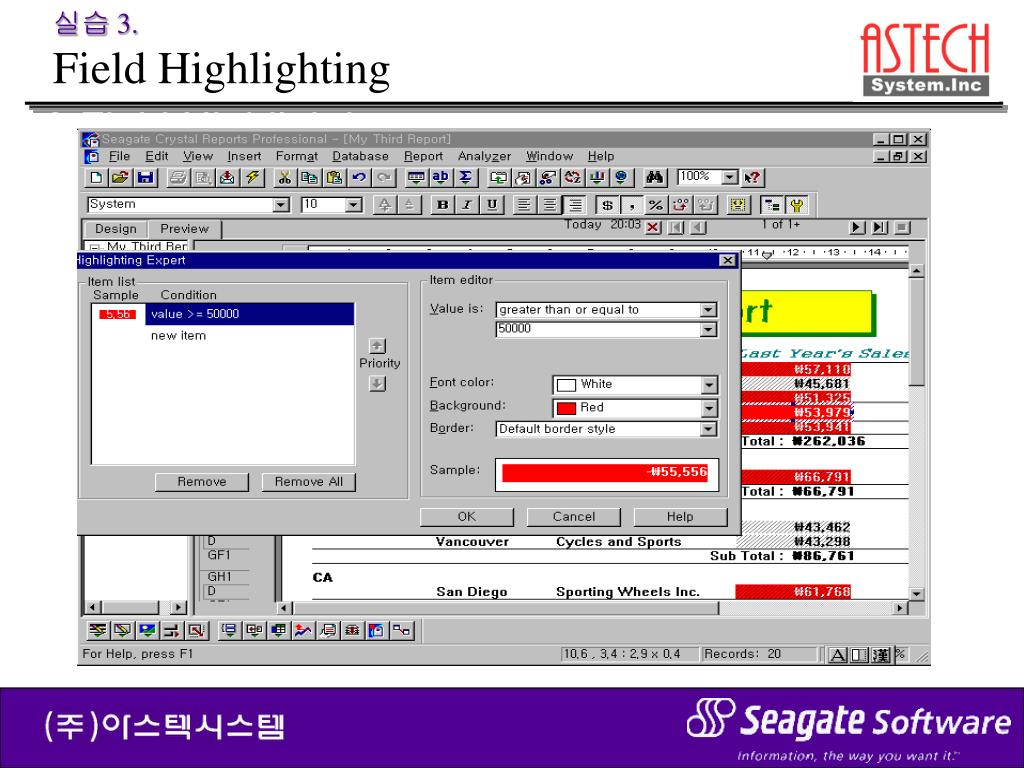Click the Priority down arrow button

(377, 384)
